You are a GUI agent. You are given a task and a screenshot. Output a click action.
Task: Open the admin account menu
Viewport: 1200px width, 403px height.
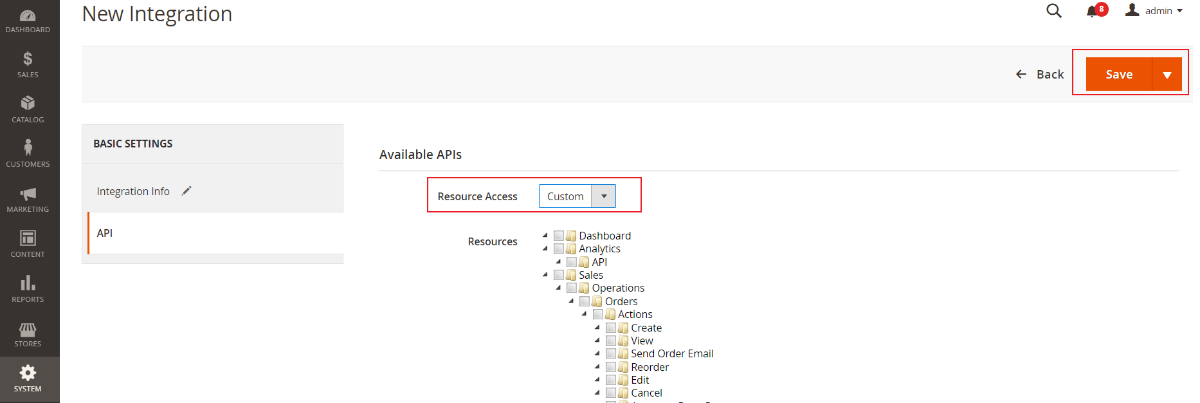pos(1153,11)
